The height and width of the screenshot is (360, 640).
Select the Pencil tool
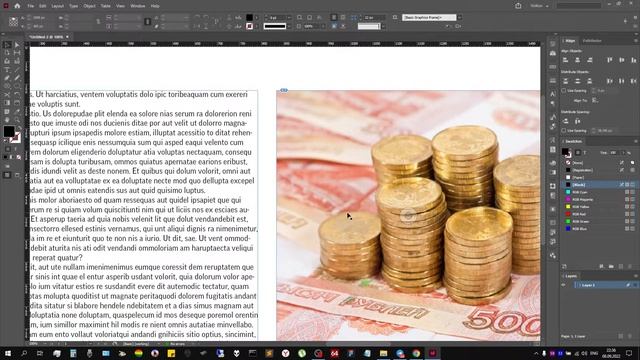point(17,78)
